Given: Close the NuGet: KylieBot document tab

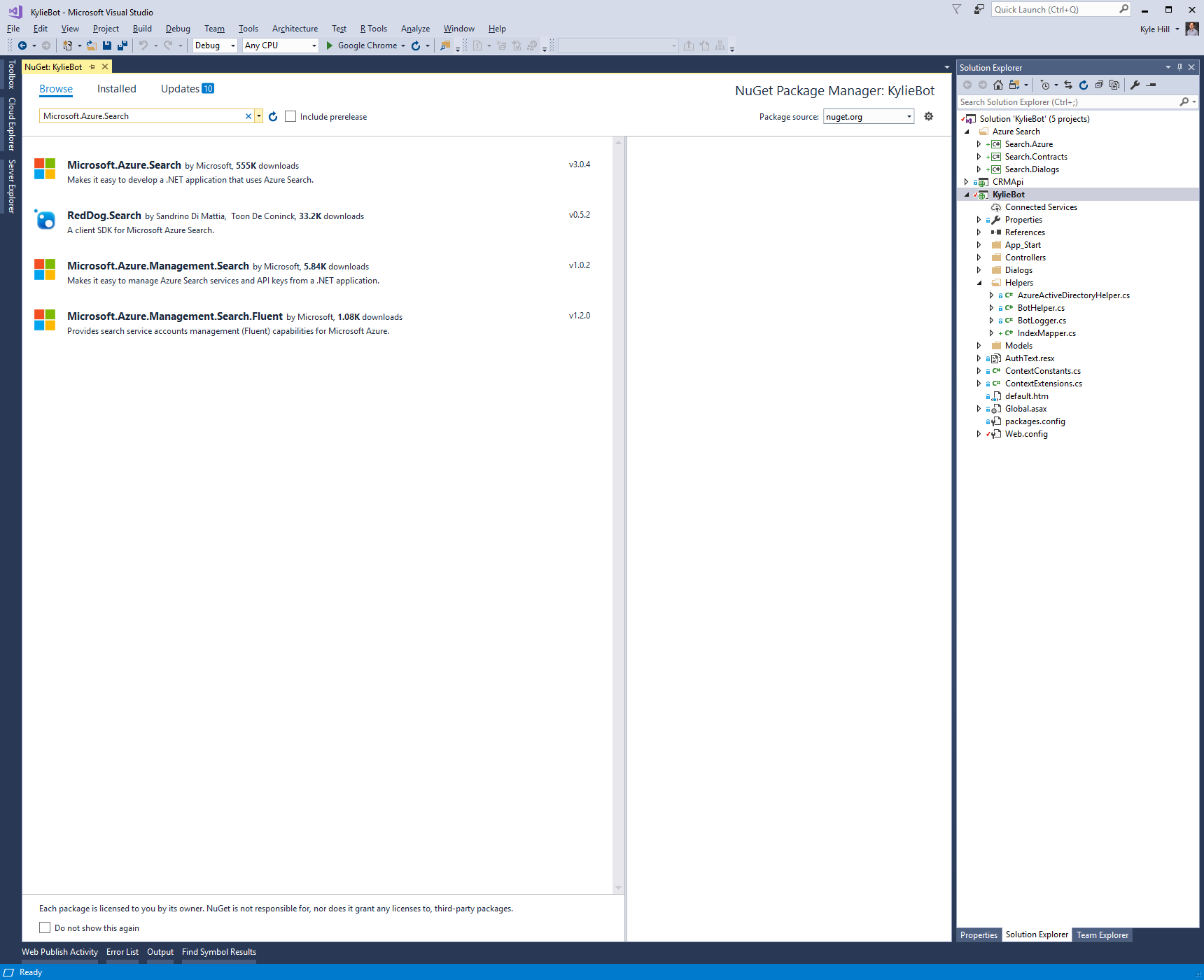Looking at the screenshot, I should point(105,66).
